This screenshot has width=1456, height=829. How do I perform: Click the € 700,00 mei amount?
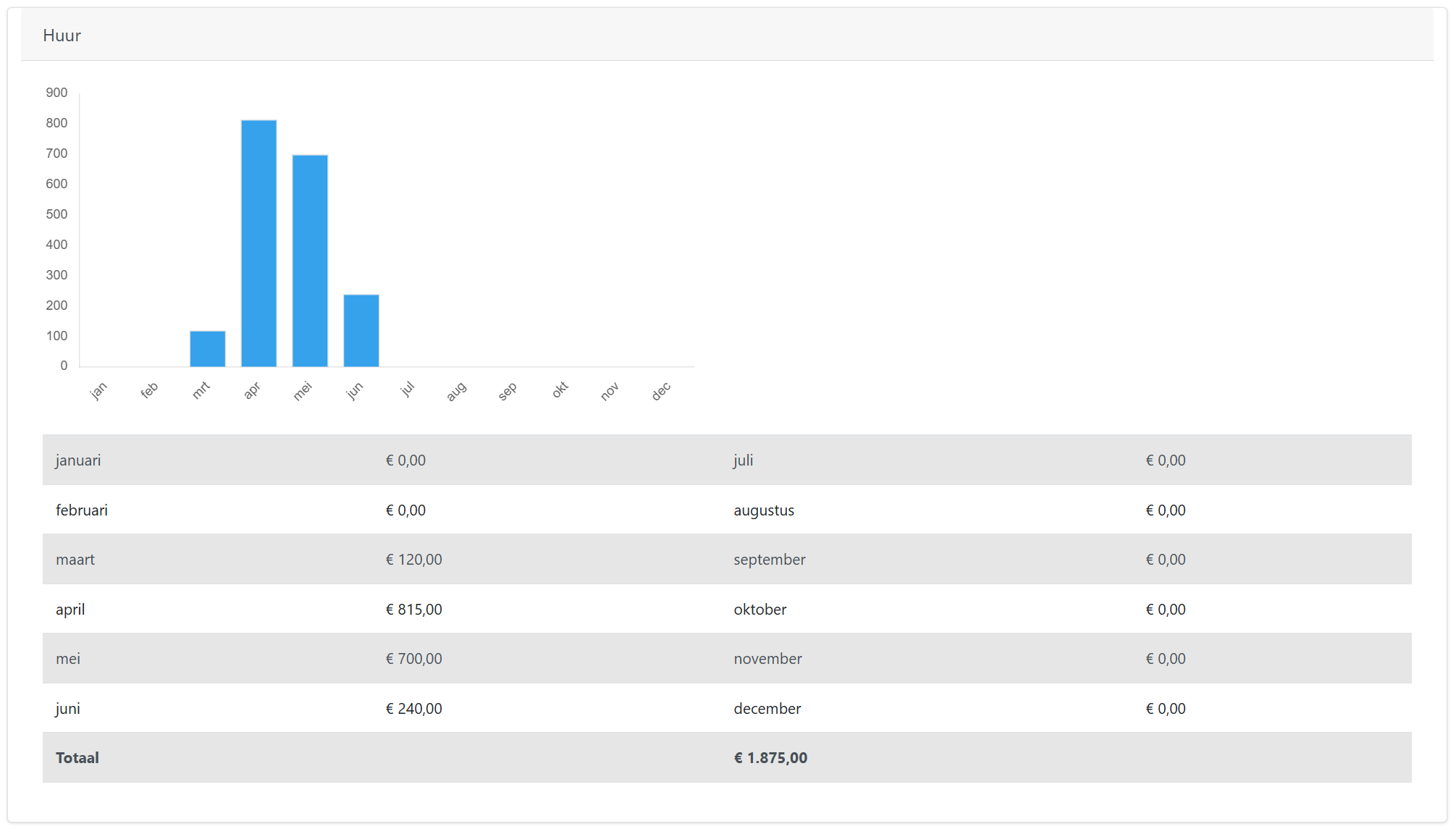(x=413, y=659)
